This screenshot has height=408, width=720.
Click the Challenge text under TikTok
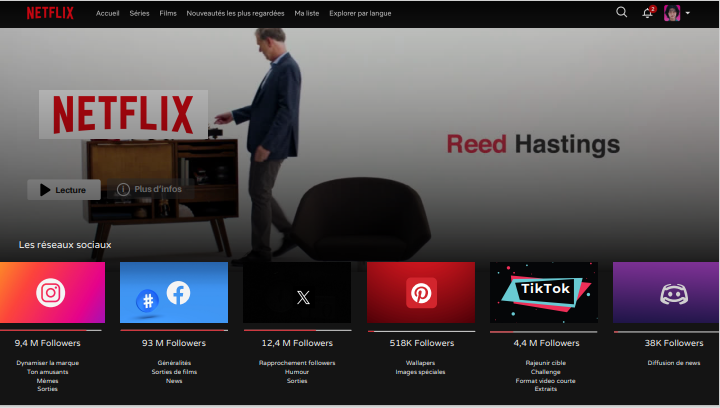pos(546,372)
